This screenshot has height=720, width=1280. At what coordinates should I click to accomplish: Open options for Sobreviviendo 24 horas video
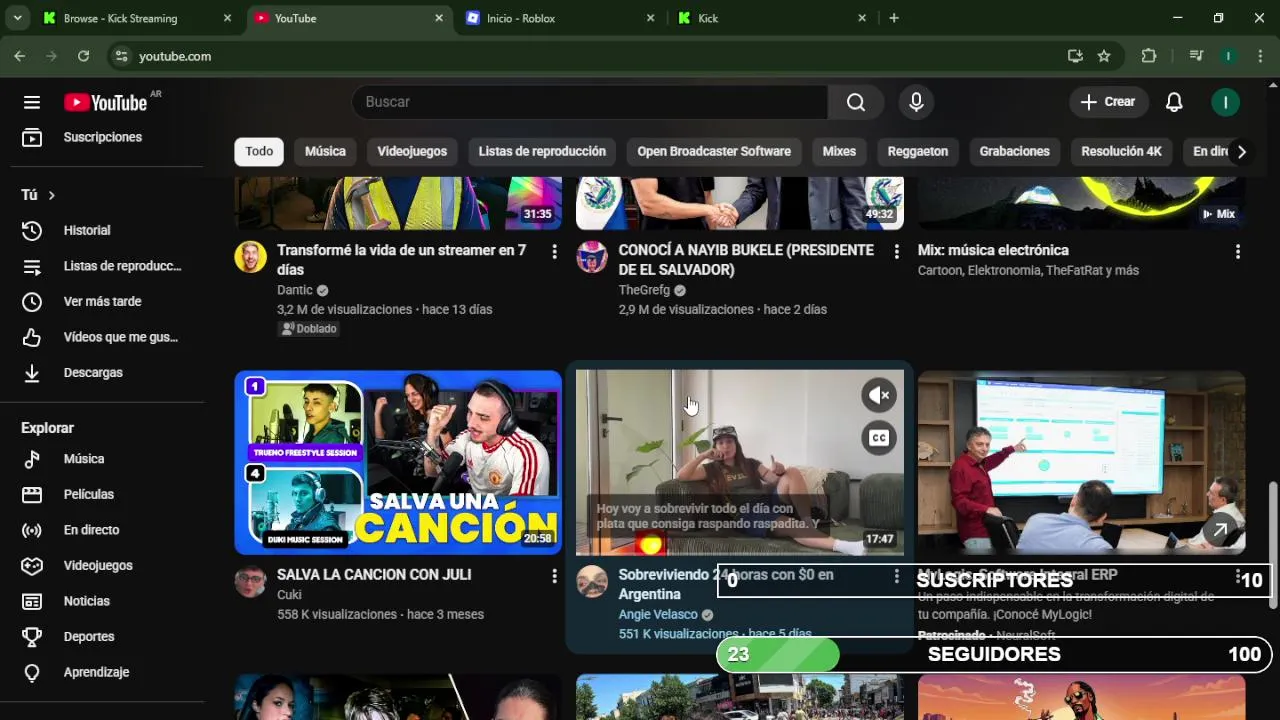(896, 576)
